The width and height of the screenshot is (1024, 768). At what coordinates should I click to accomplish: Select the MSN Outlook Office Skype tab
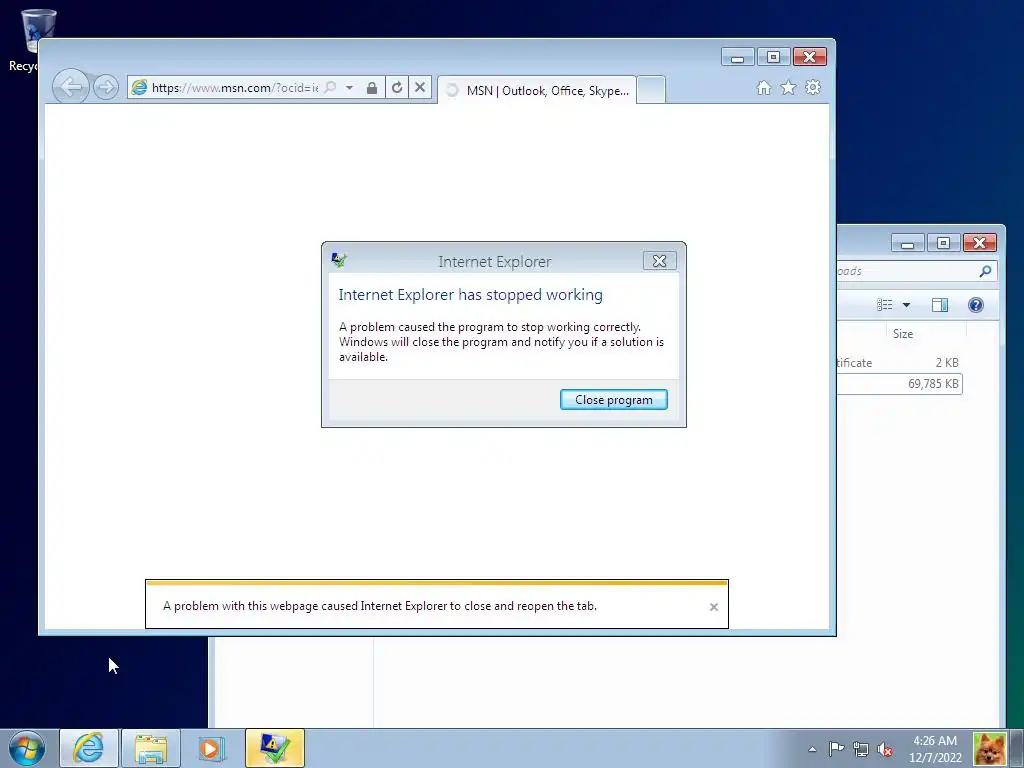(537, 90)
